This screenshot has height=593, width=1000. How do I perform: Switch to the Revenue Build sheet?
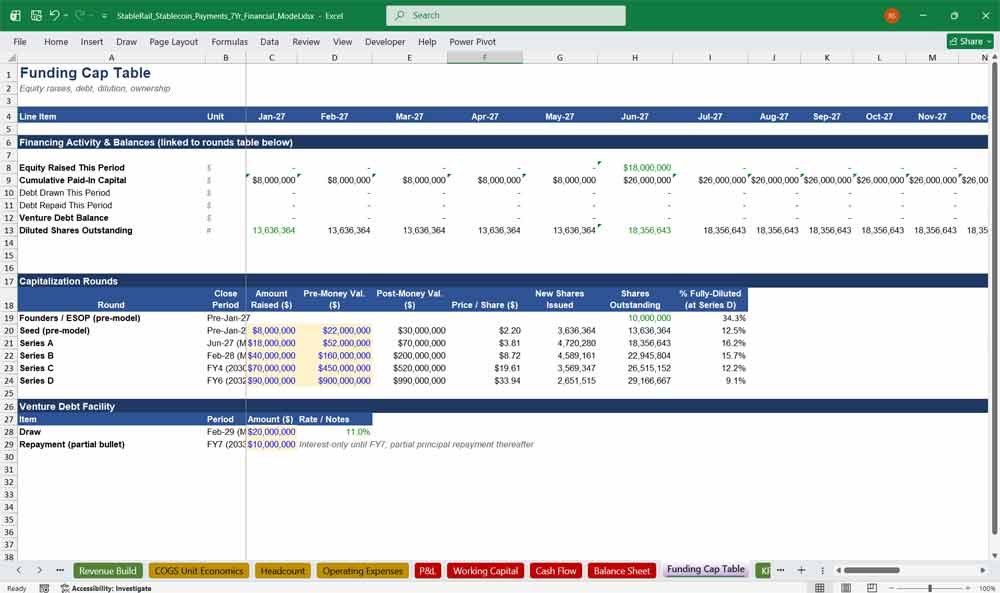[108, 571]
